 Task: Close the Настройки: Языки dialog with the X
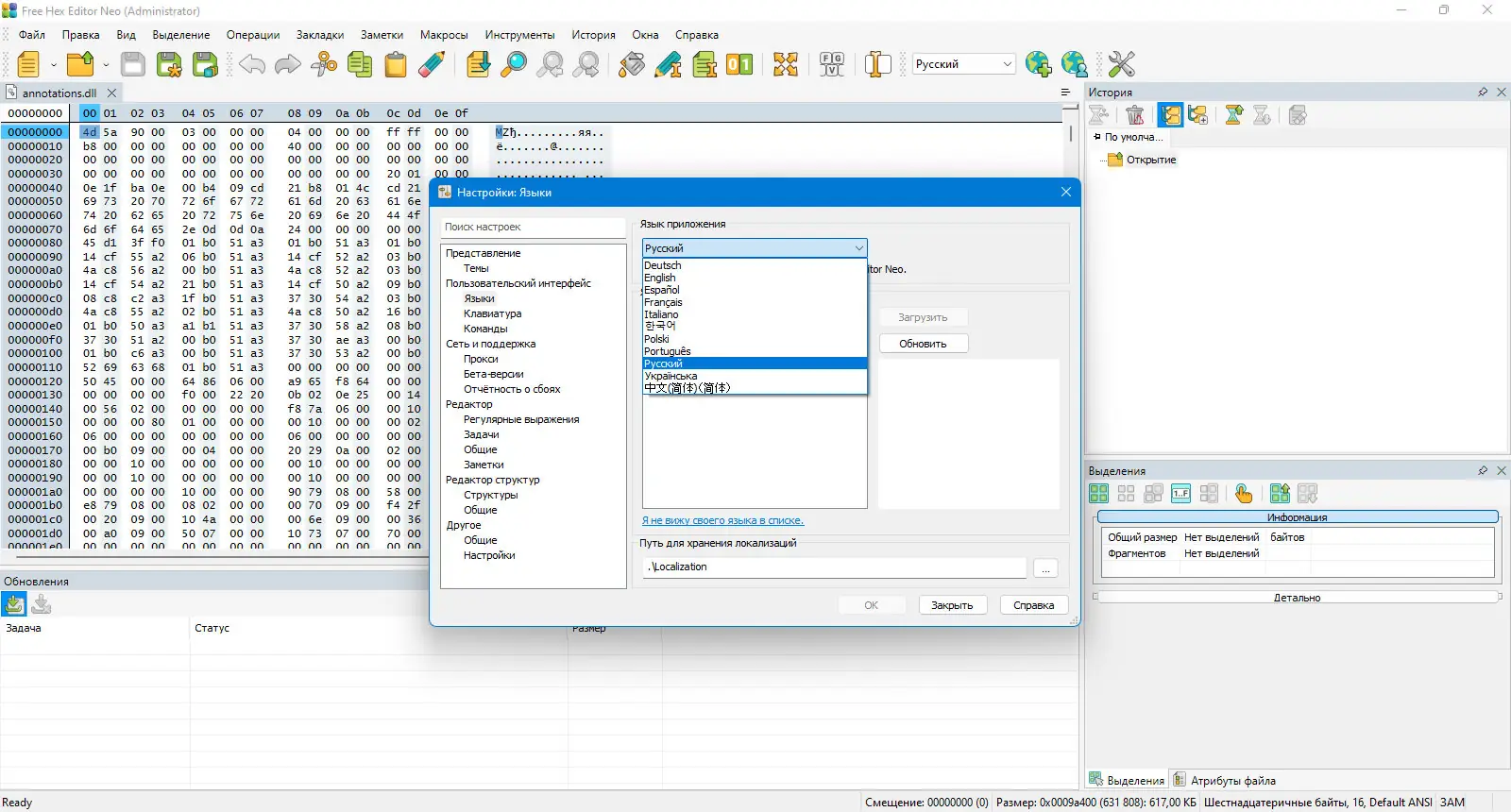click(x=1066, y=192)
